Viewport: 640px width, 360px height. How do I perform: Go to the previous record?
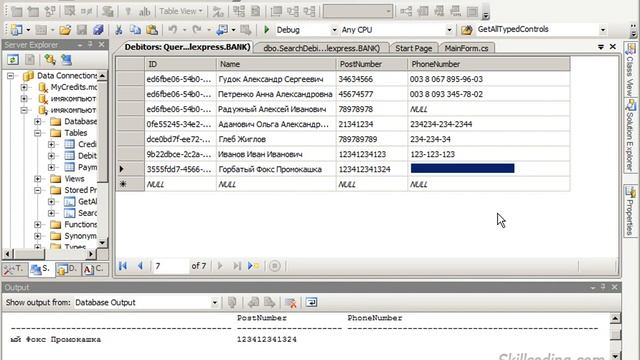pos(140,266)
